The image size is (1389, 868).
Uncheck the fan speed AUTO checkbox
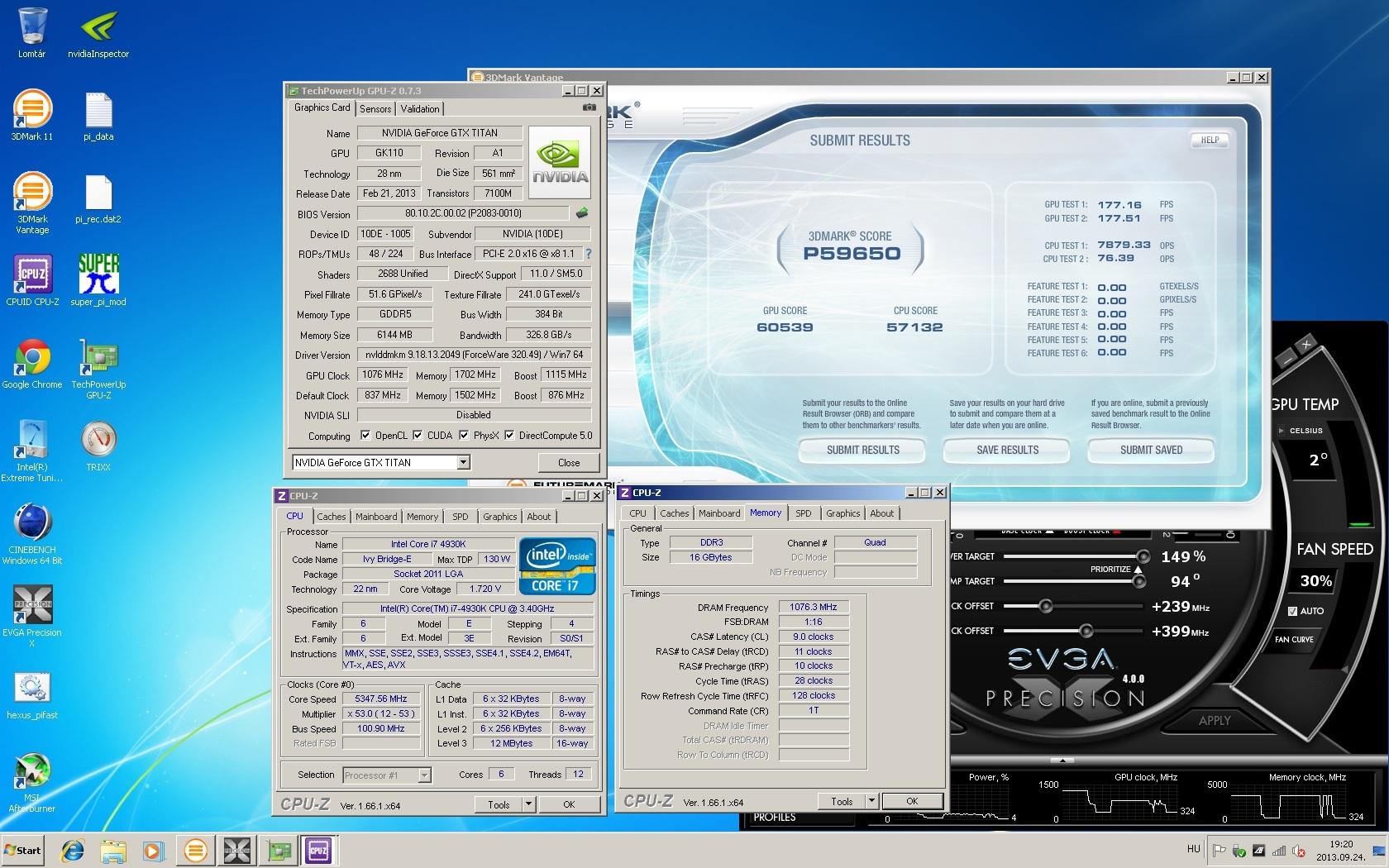[x=1292, y=611]
